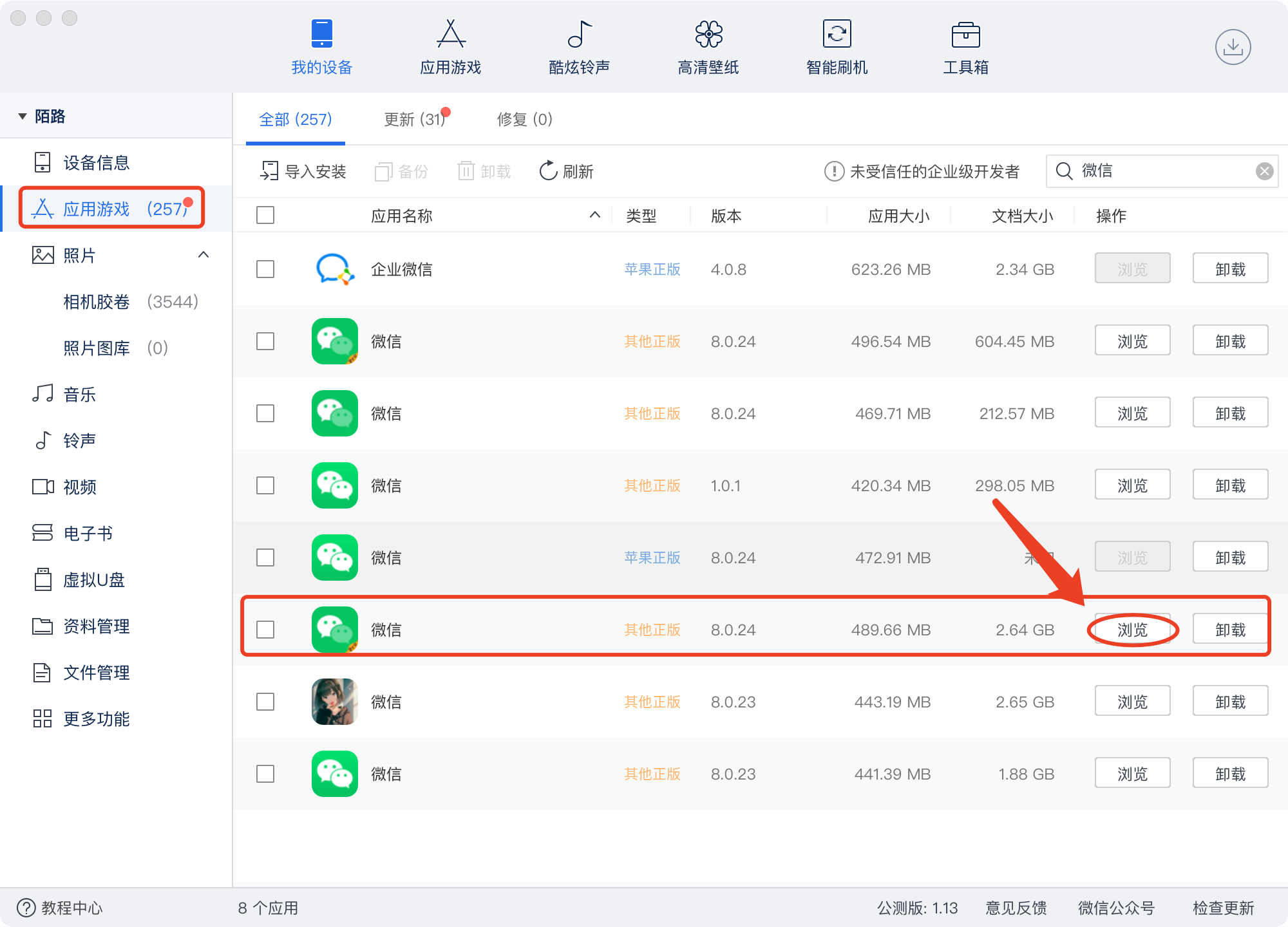
Task: Open the 高清壁纸 wallpaper section
Action: tap(708, 48)
